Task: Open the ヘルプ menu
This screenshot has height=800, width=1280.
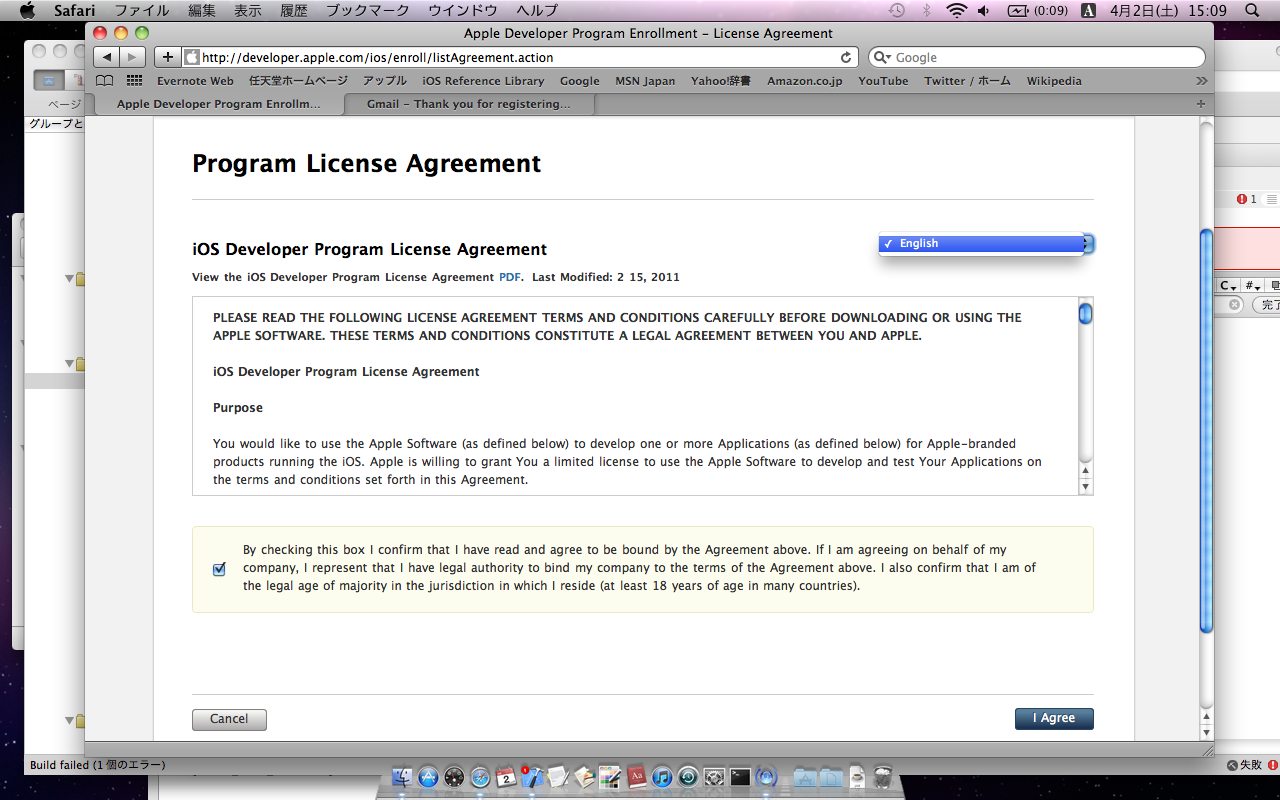Action: (x=537, y=10)
